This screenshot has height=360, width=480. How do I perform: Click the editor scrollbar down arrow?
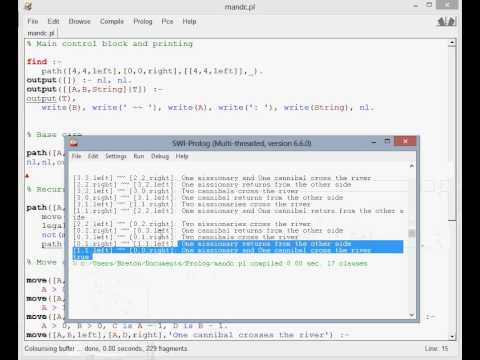(x=452, y=336)
